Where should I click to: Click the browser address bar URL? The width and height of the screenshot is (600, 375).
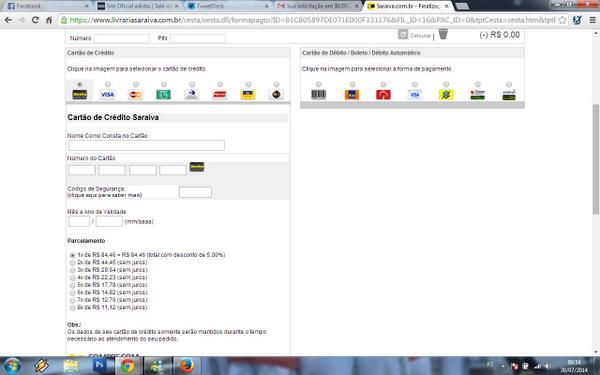coord(312,20)
